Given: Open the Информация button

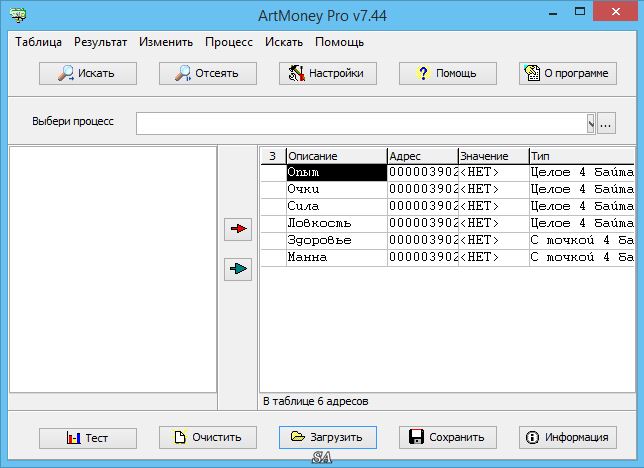Looking at the screenshot, I should click(x=568, y=437).
